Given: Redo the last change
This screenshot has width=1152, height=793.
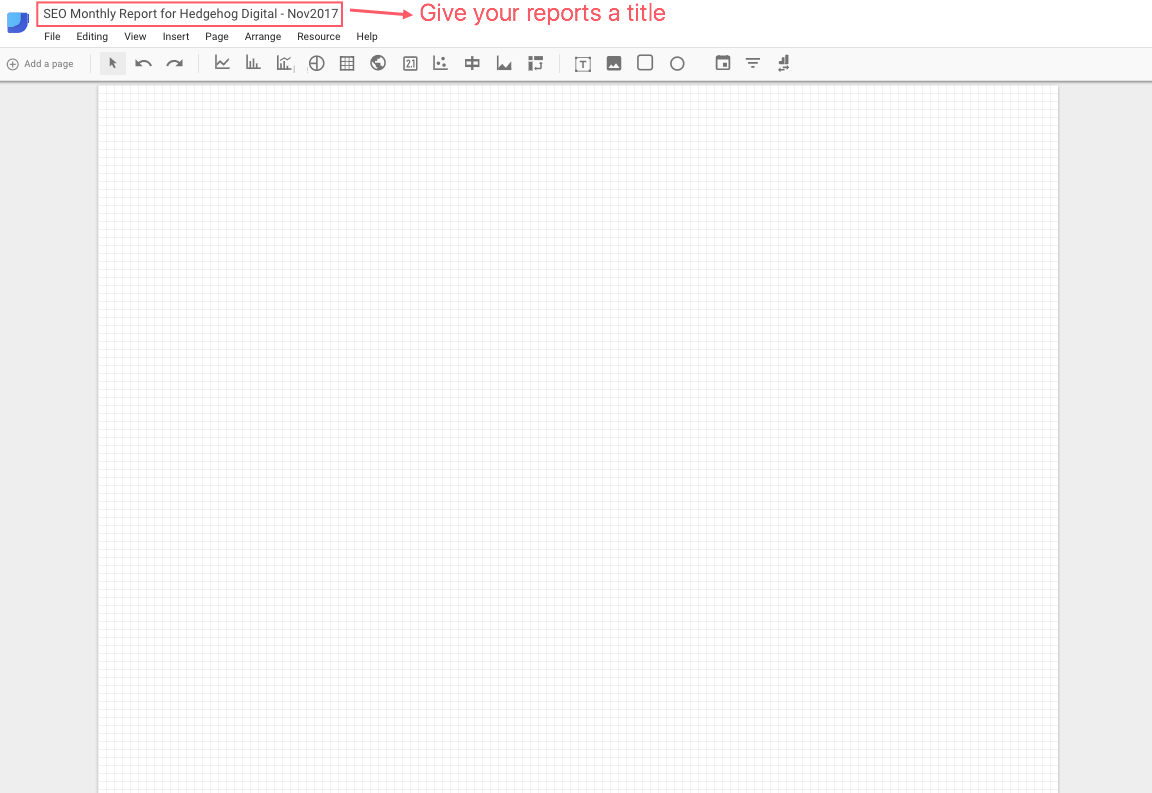Looking at the screenshot, I should [173, 62].
